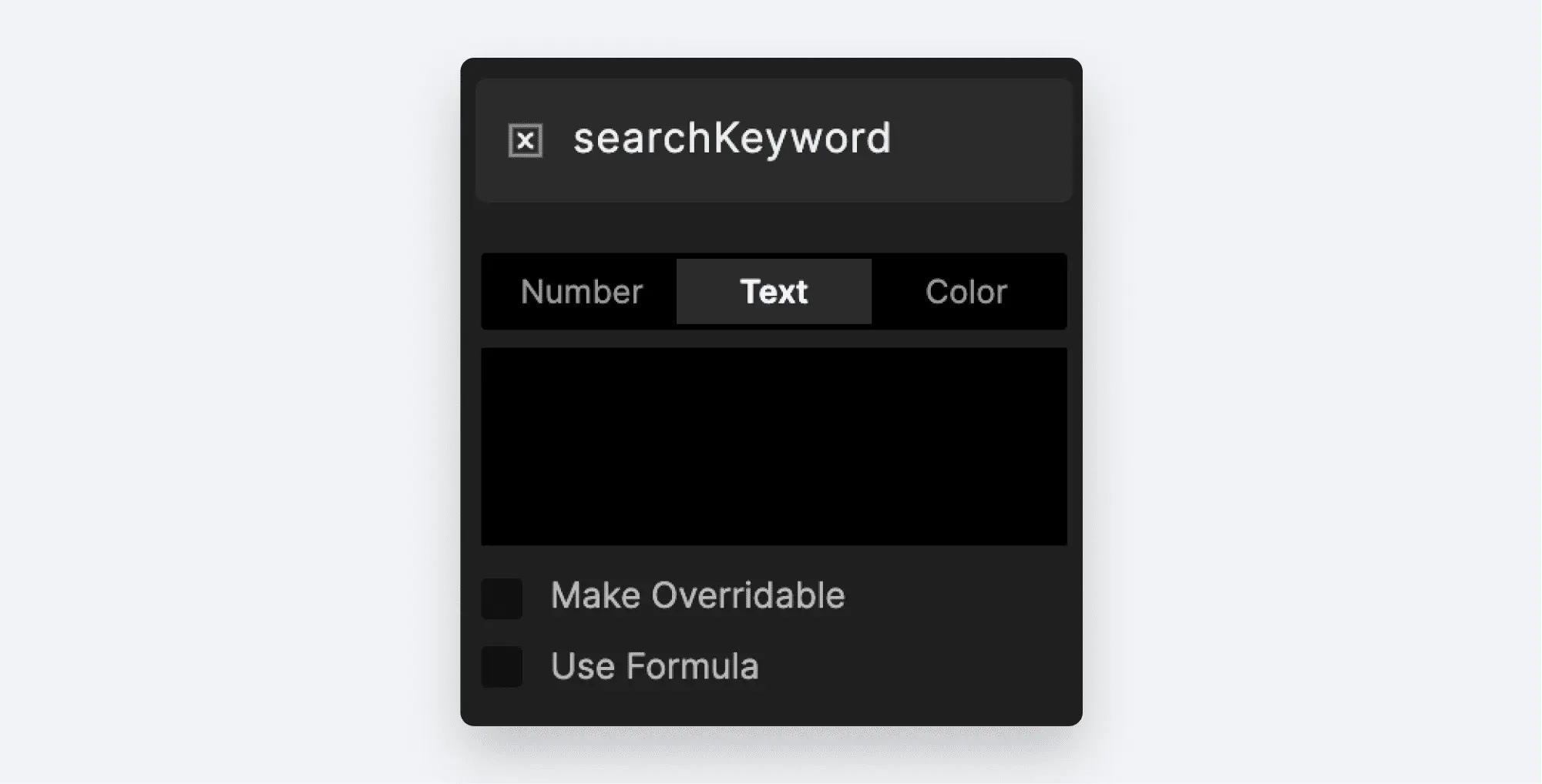Tick the Use Formula checkbox
The image size is (1542, 784).
(x=502, y=666)
